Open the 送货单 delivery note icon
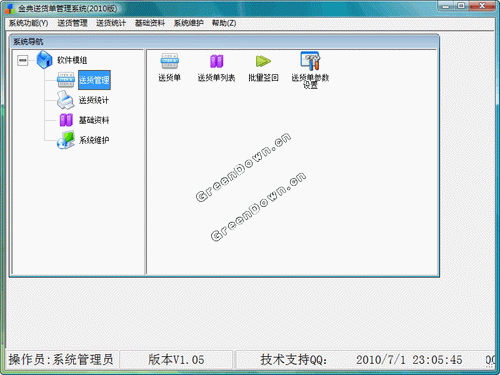Viewport: 500px width, 375px height. tap(170, 61)
